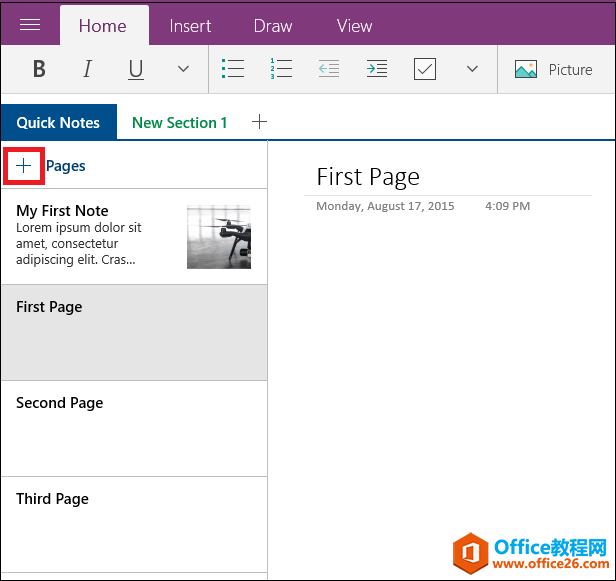Toggle bold formatting

tap(39, 70)
